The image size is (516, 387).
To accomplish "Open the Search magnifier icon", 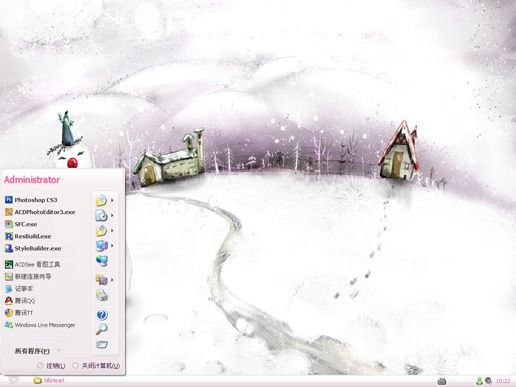I will click(101, 329).
